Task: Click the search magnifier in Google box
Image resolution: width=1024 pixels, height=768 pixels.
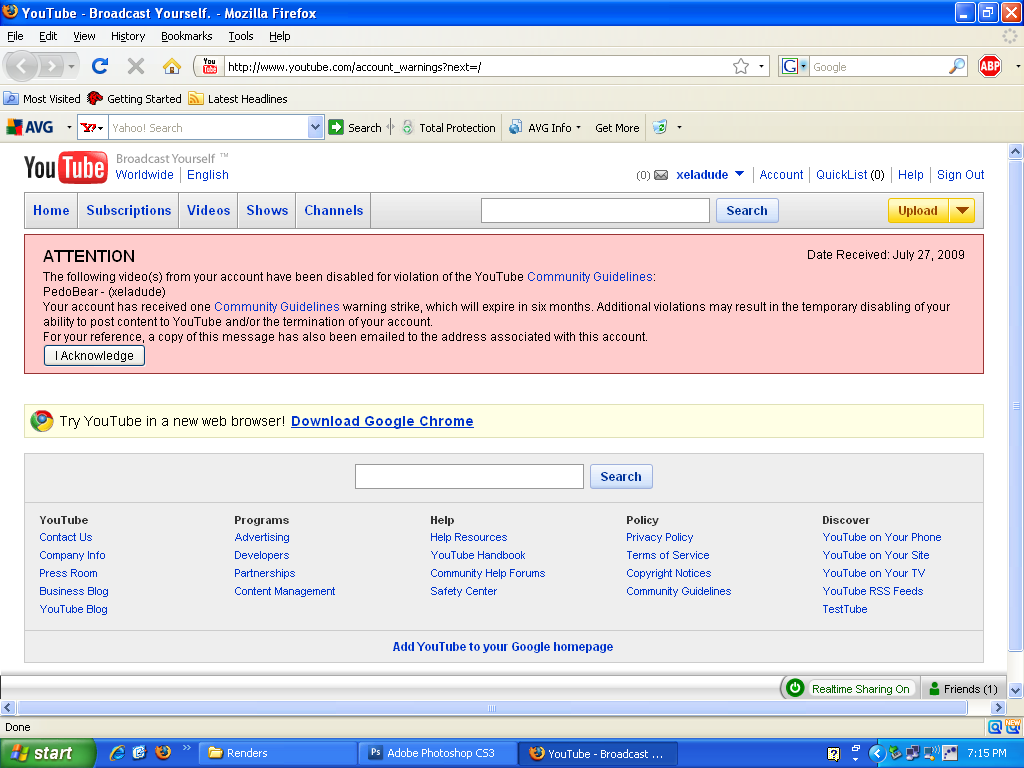Action: 957,66
